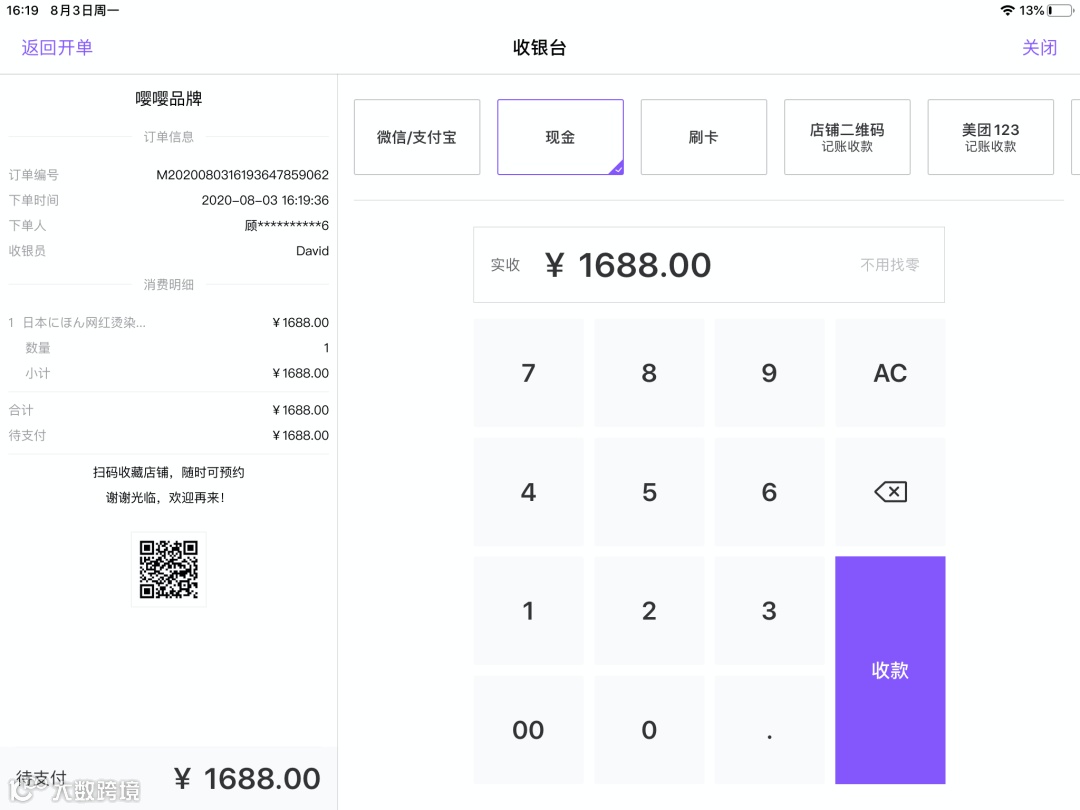The image size is (1080, 810).
Task: Tap the 00 keypad key
Action: click(528, 730)
